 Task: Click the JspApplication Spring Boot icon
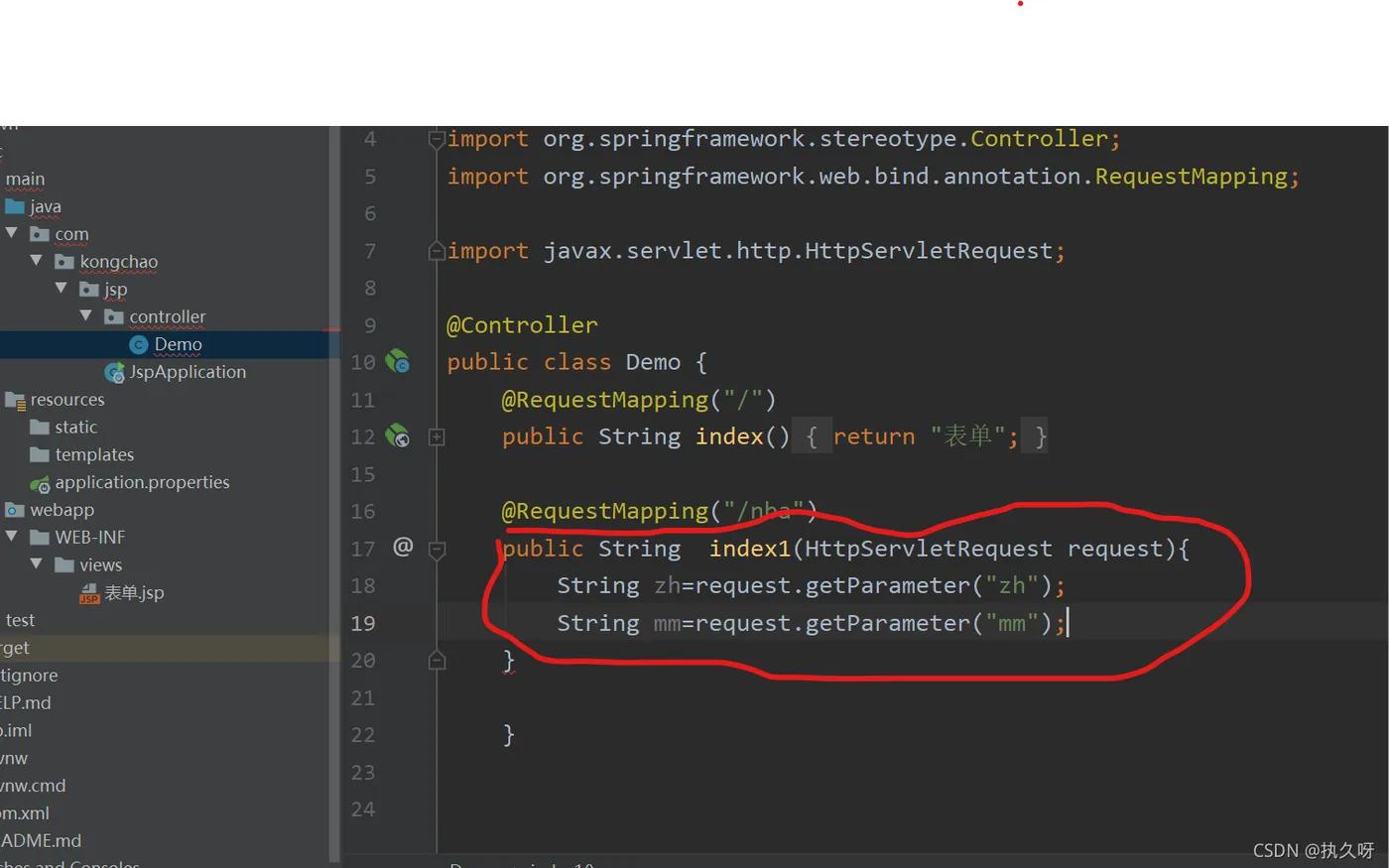(x=114, y=372)
